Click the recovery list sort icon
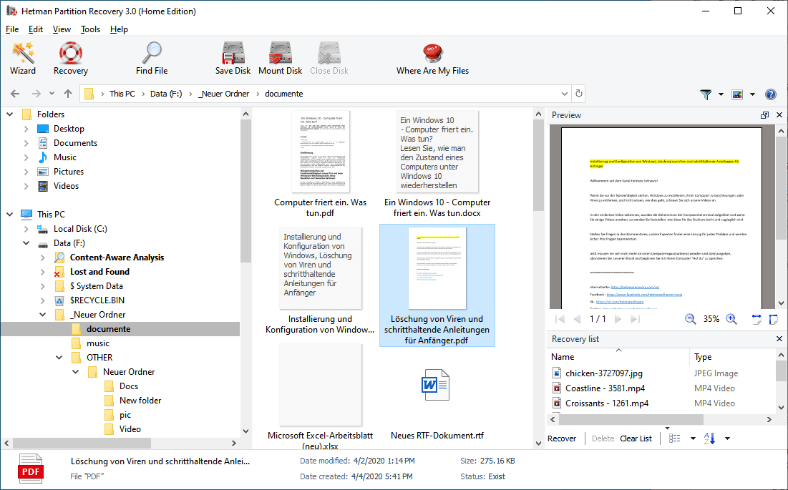 (710, 438)
